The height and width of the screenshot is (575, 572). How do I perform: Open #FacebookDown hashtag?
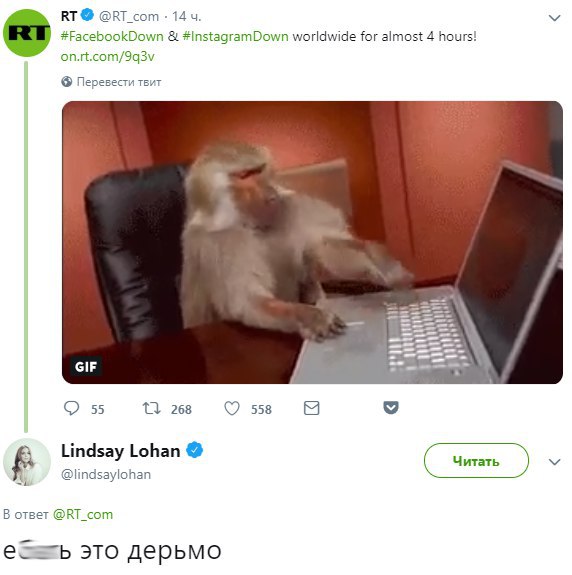112,36
